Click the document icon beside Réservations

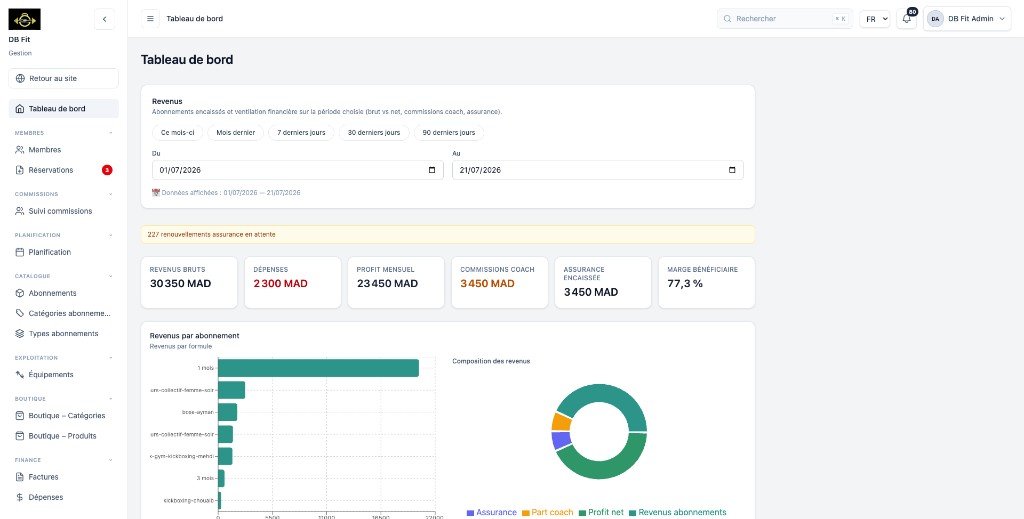point(20,170)
